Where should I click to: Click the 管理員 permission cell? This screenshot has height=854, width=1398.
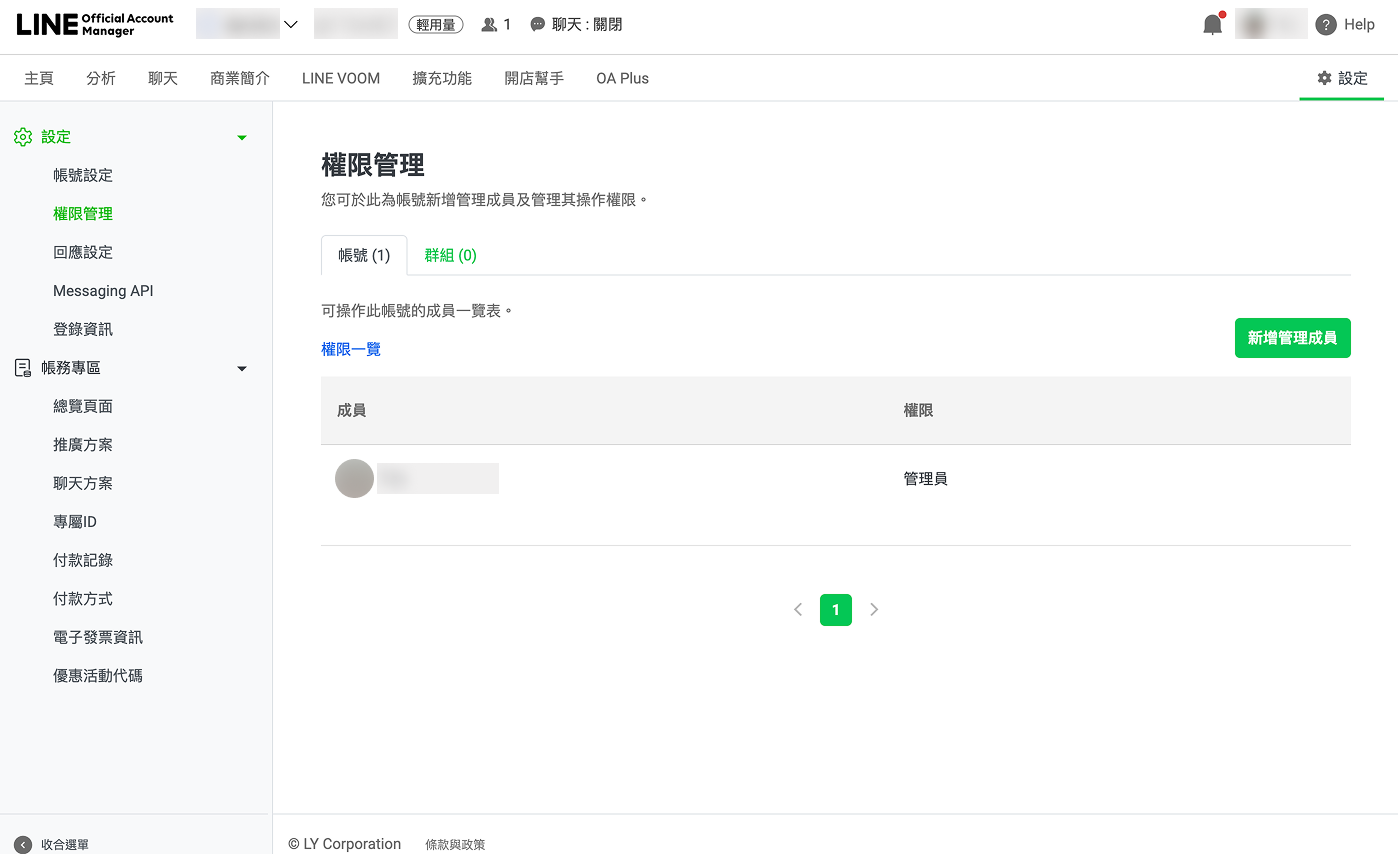926,479
